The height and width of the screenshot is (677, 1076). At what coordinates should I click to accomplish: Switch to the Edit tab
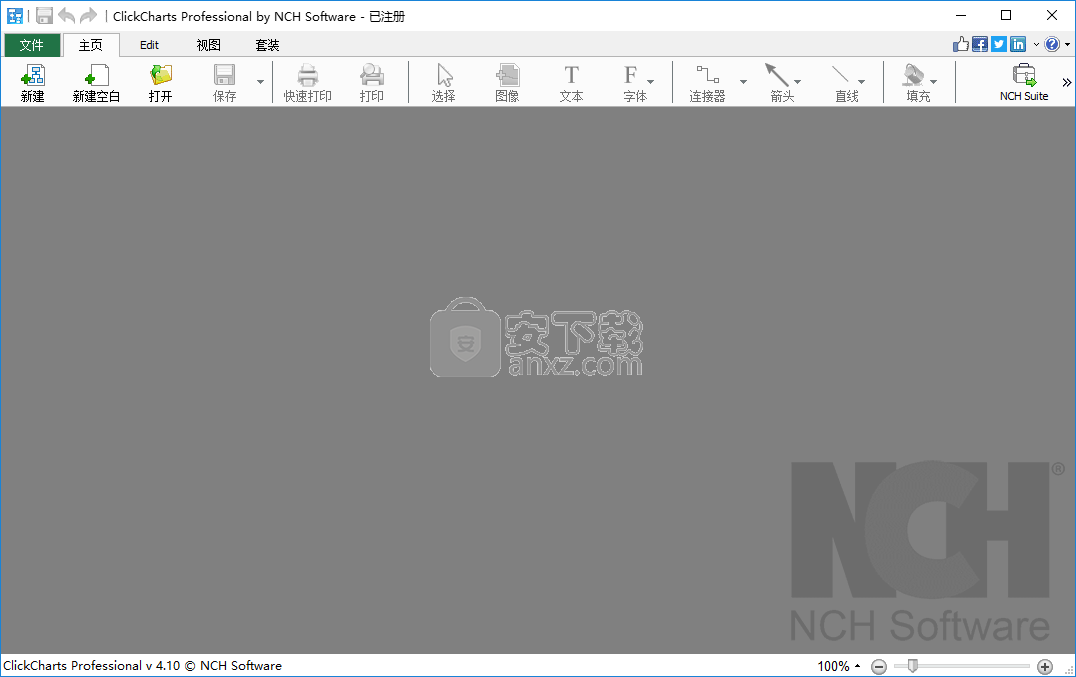pyautogui.click(x=149, y=45)
